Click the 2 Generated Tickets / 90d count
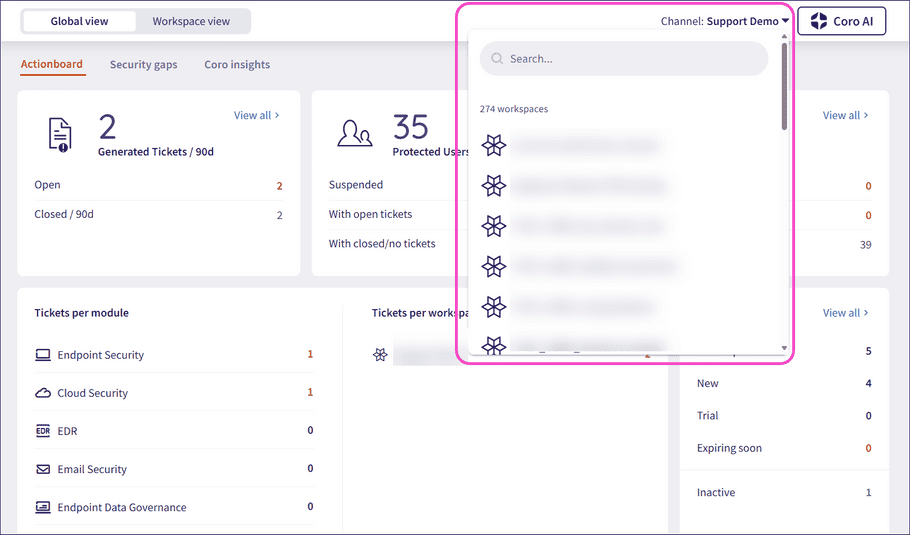Viewport: 910px width, 535px height. pos(107,126)
